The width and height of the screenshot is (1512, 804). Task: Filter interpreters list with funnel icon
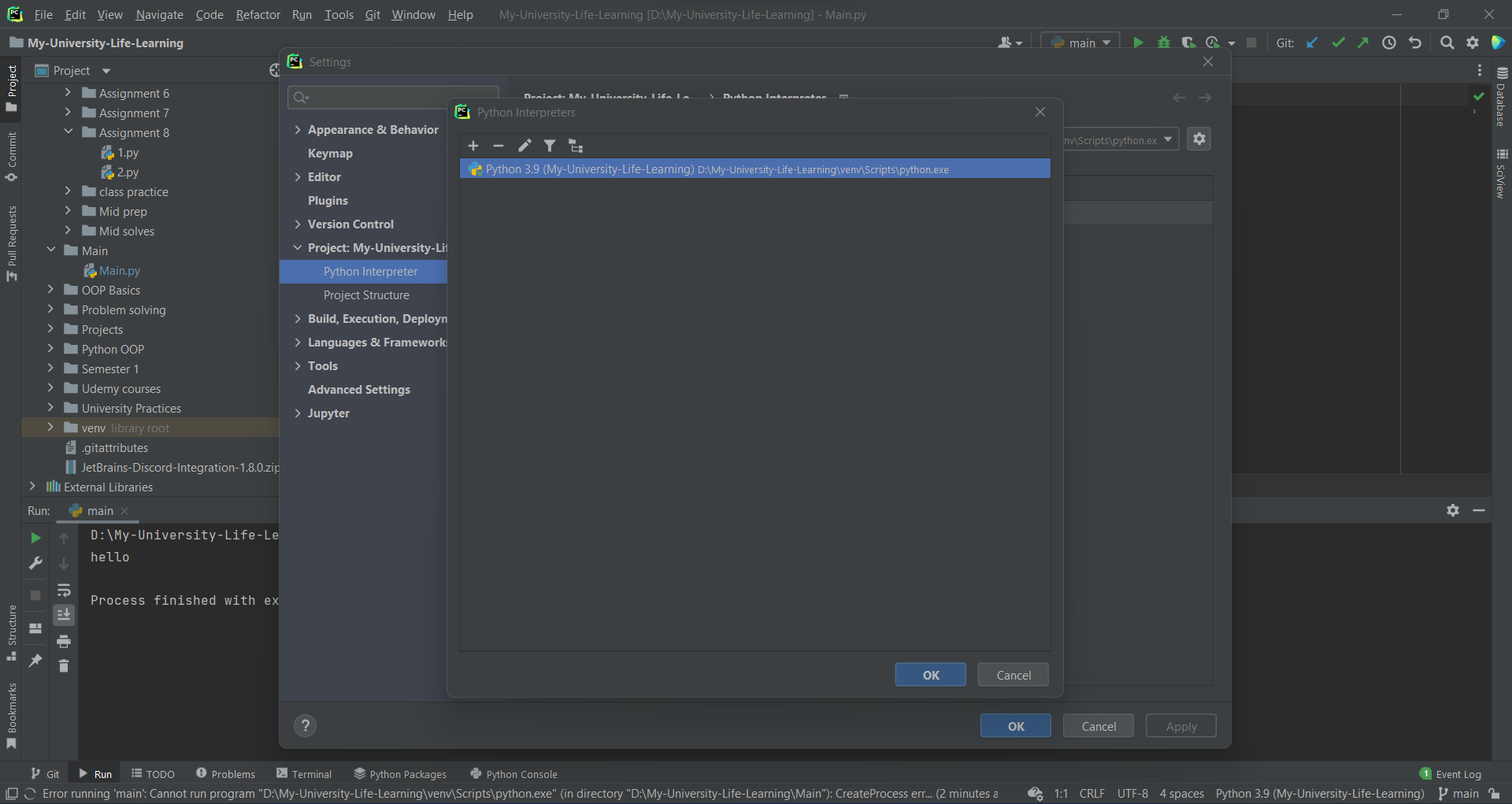pos(550,146)
